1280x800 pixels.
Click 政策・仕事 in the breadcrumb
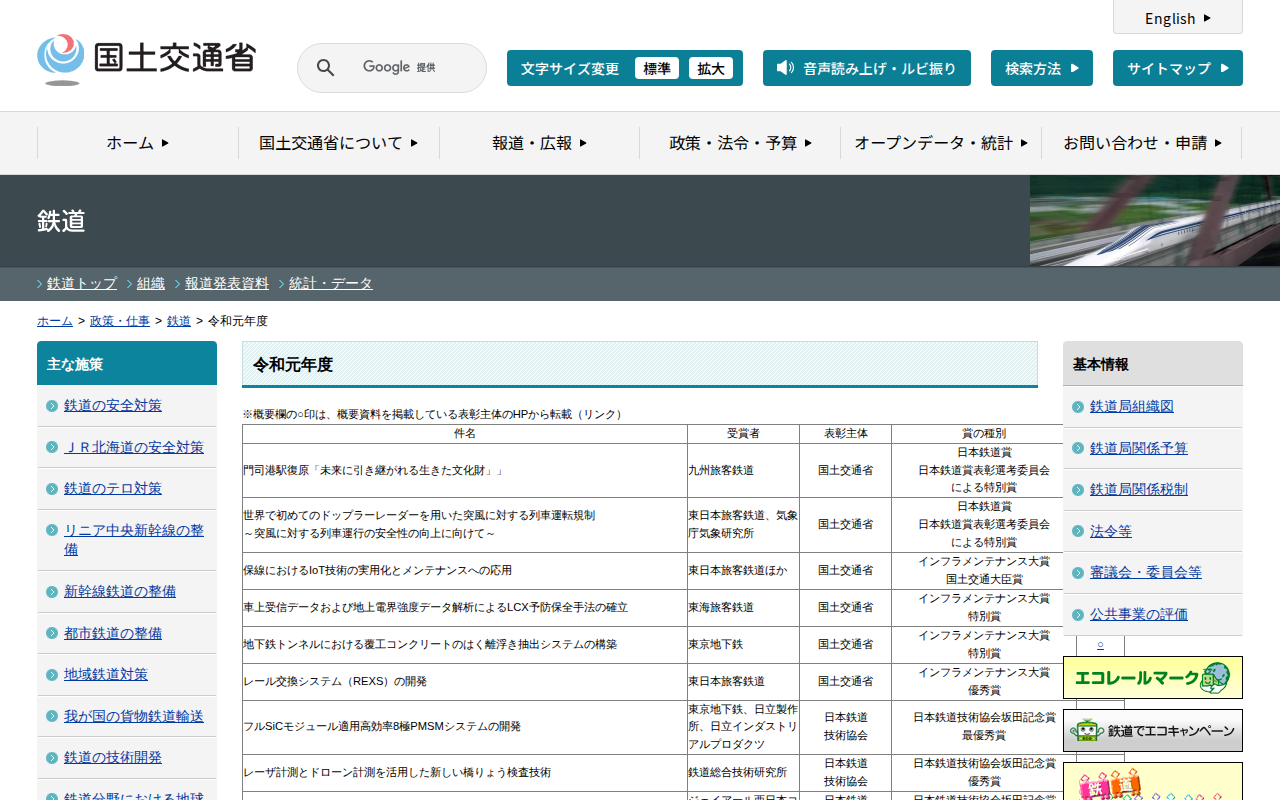(x=120, y=321)
